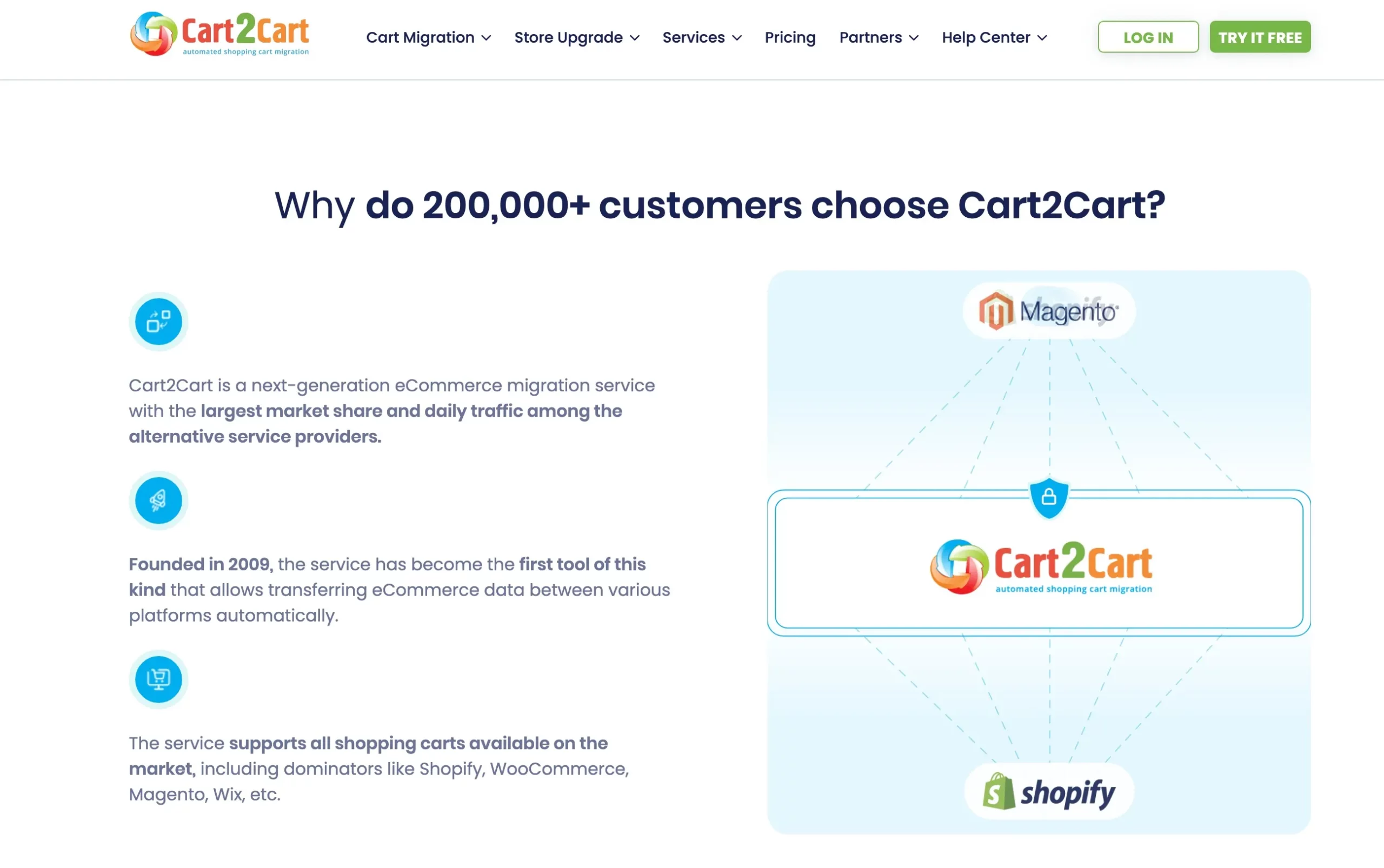Click the rocket launch icon
The image size is (1384, 868).
point(157,499)
